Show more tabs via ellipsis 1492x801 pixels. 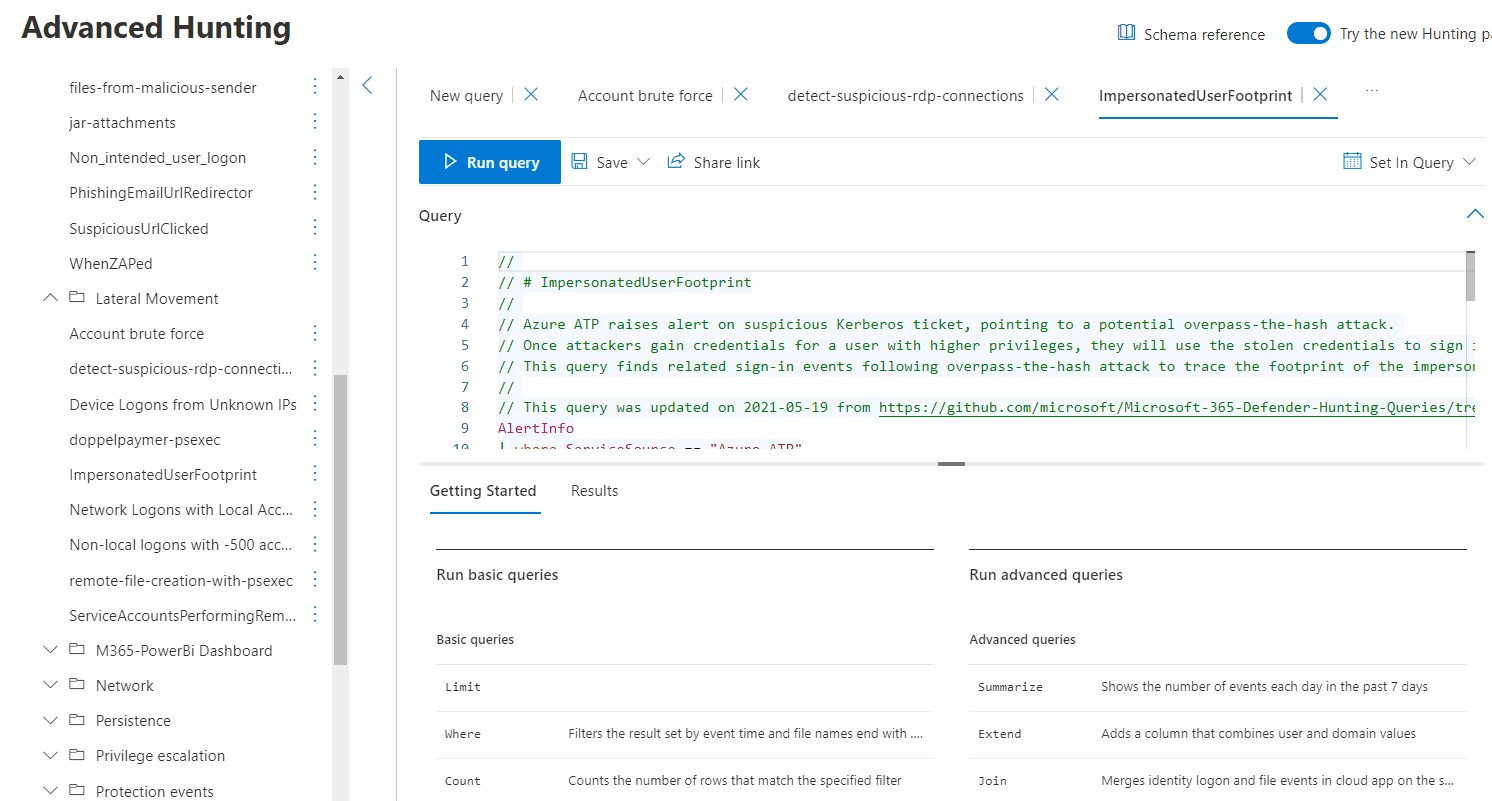tap(1372, 91)
